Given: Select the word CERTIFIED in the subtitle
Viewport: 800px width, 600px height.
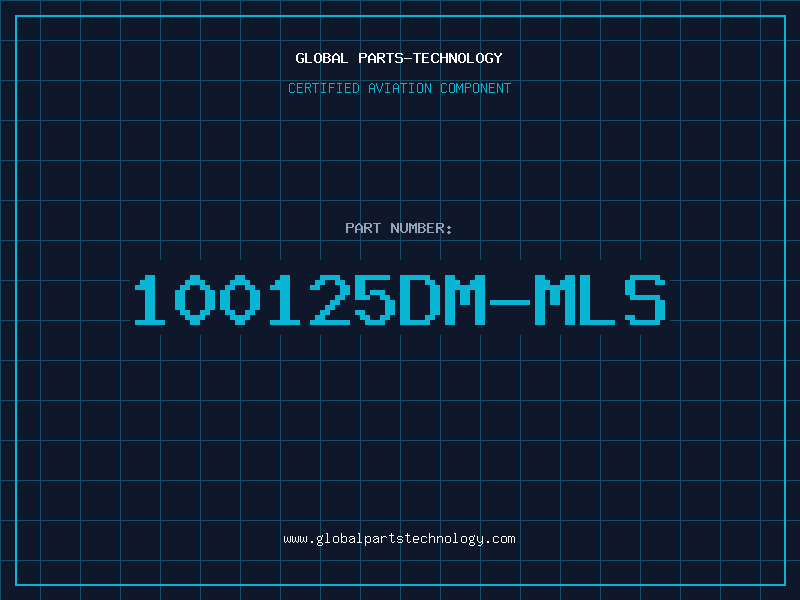Looking at the screenshot, I should coord(324,88).
